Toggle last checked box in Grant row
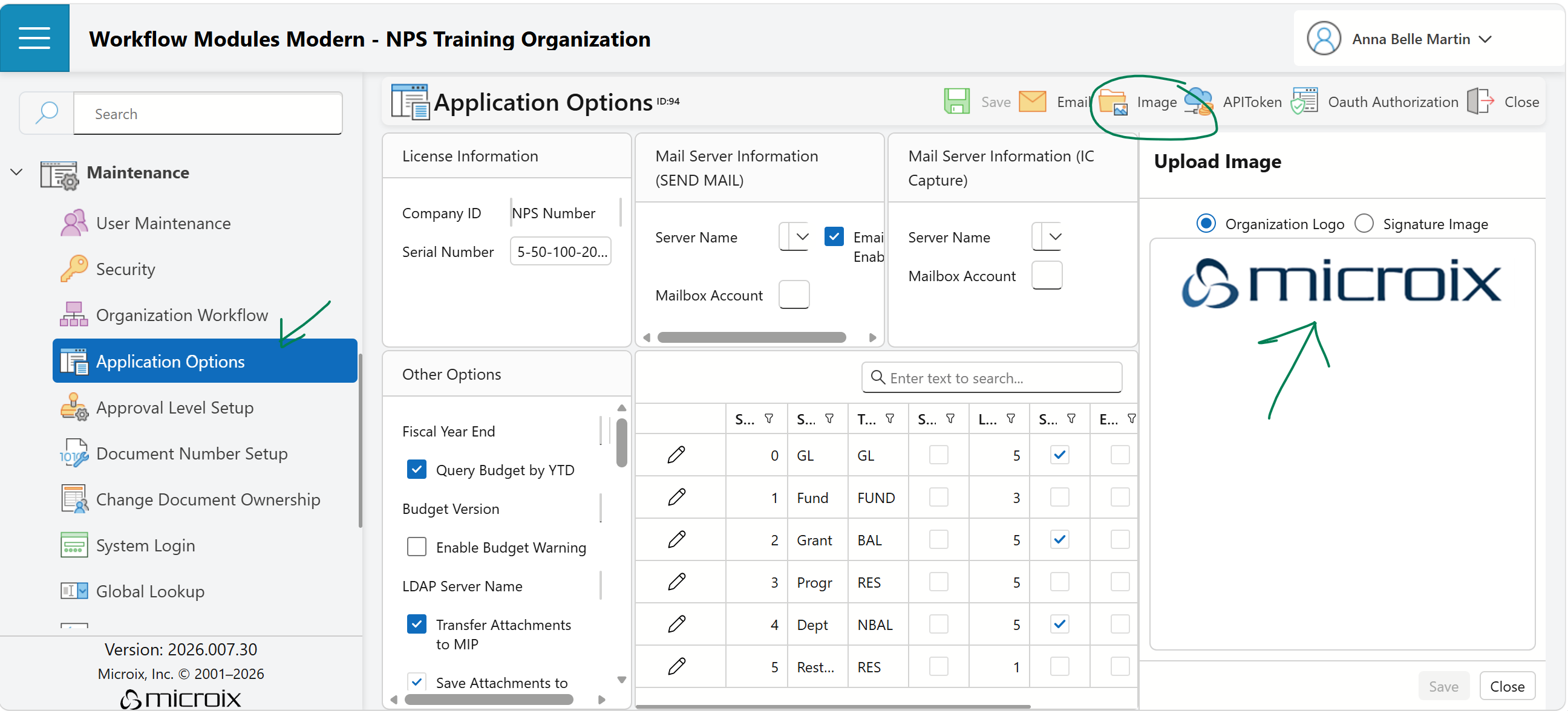Screen dimensions: 1568x711 (x=1060, y=539)
